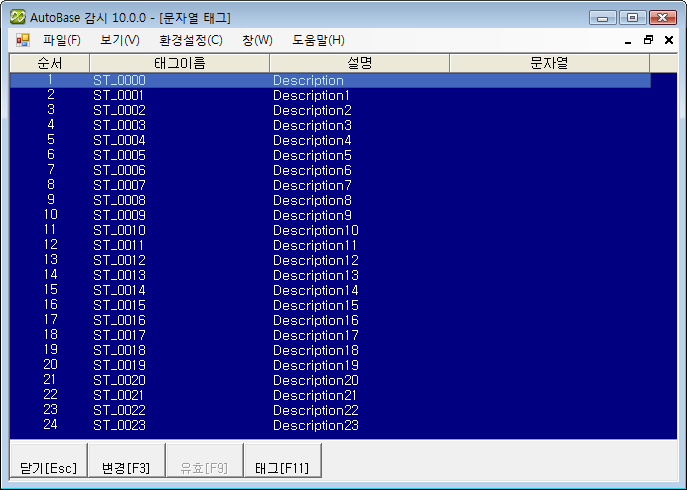The width and height of the screenshot is (687, 490).
Task: Minimize the inner document window
Action: [x=628, y=40]
